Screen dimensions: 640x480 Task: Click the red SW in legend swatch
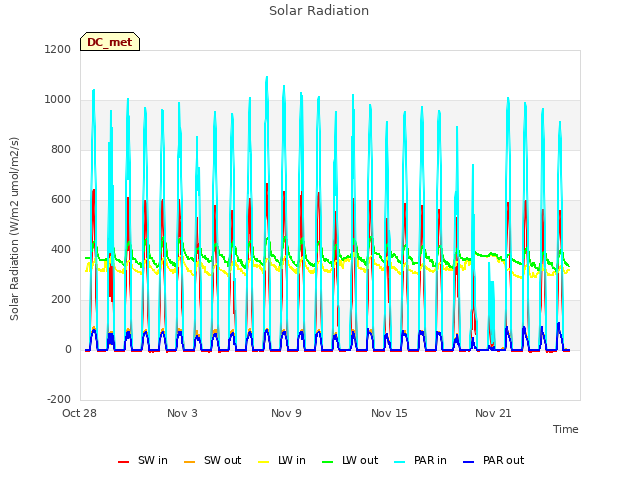(x=123, y=462)
